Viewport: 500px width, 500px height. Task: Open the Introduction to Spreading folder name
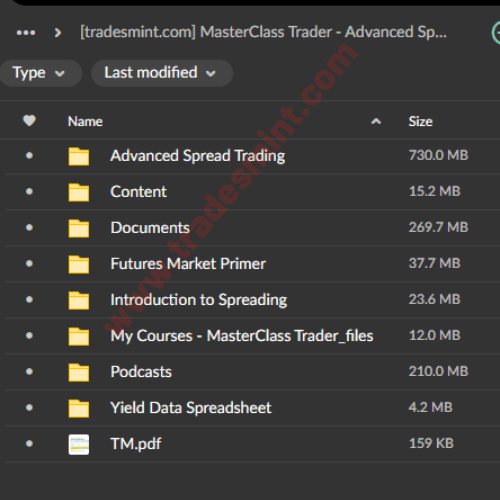199,300
